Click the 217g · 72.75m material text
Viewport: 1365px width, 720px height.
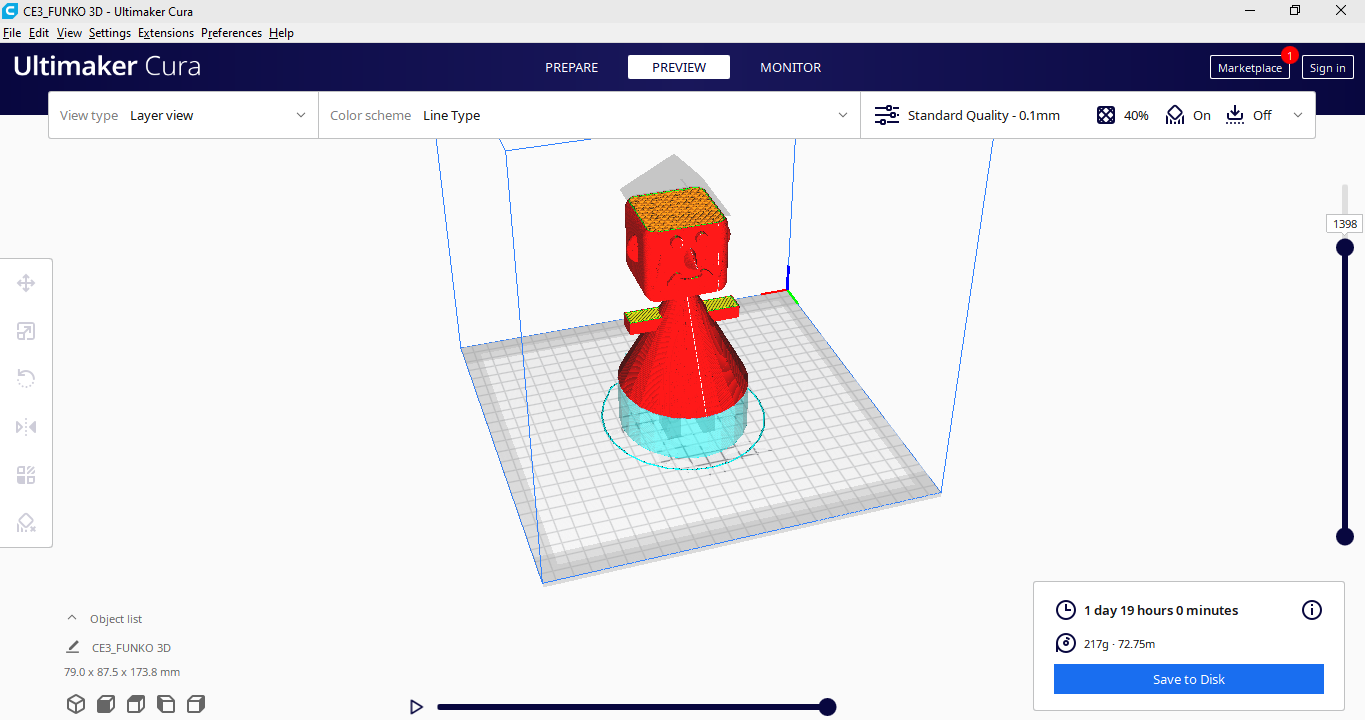(1119, 644)
